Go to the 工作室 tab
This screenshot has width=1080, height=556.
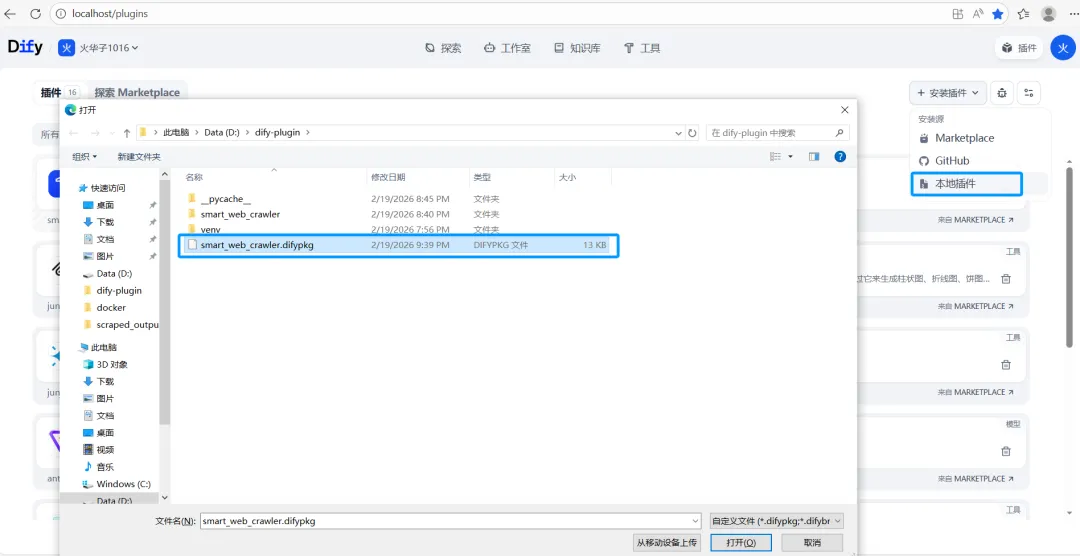point(507,48)
